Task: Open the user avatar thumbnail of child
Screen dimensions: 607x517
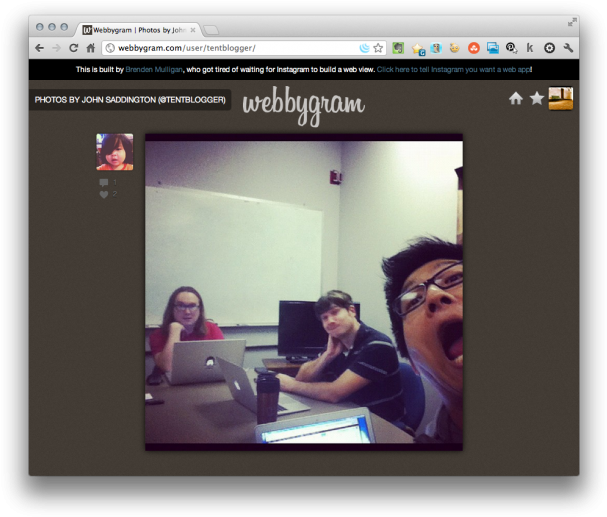Action: [115, 152]
